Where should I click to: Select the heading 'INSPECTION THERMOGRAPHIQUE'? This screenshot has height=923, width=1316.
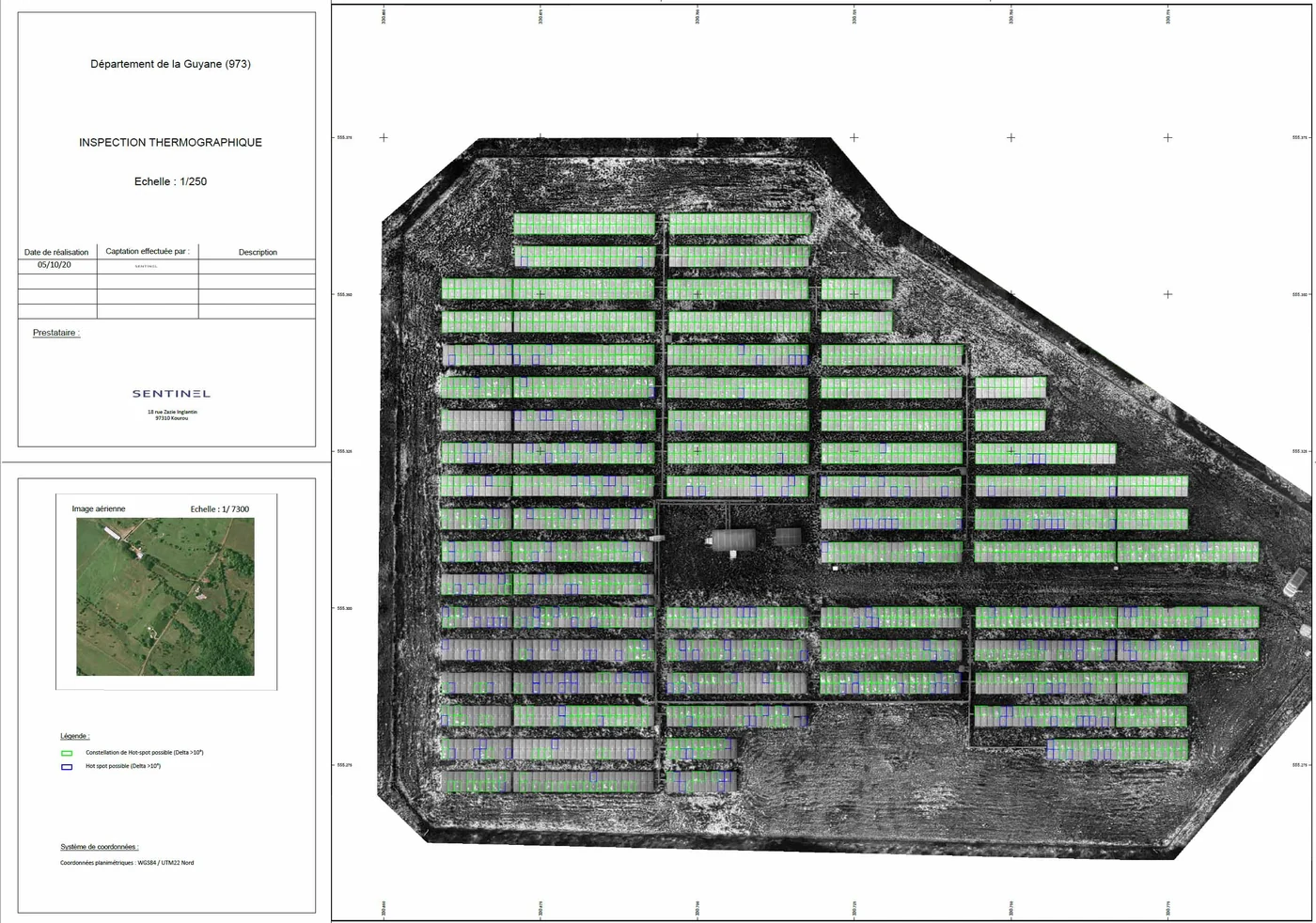[x=170, y=143]
